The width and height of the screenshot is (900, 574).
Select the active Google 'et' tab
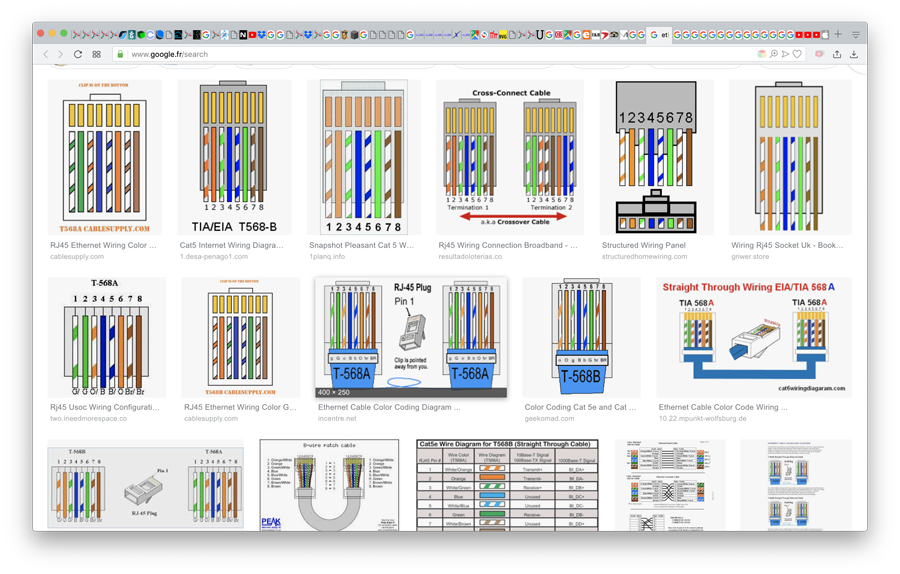coord(658,35)
